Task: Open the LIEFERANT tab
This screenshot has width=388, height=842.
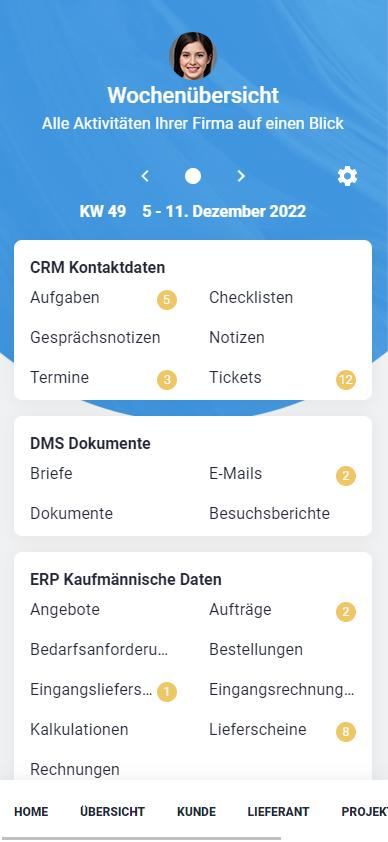Action: click(x=279, y=811)
